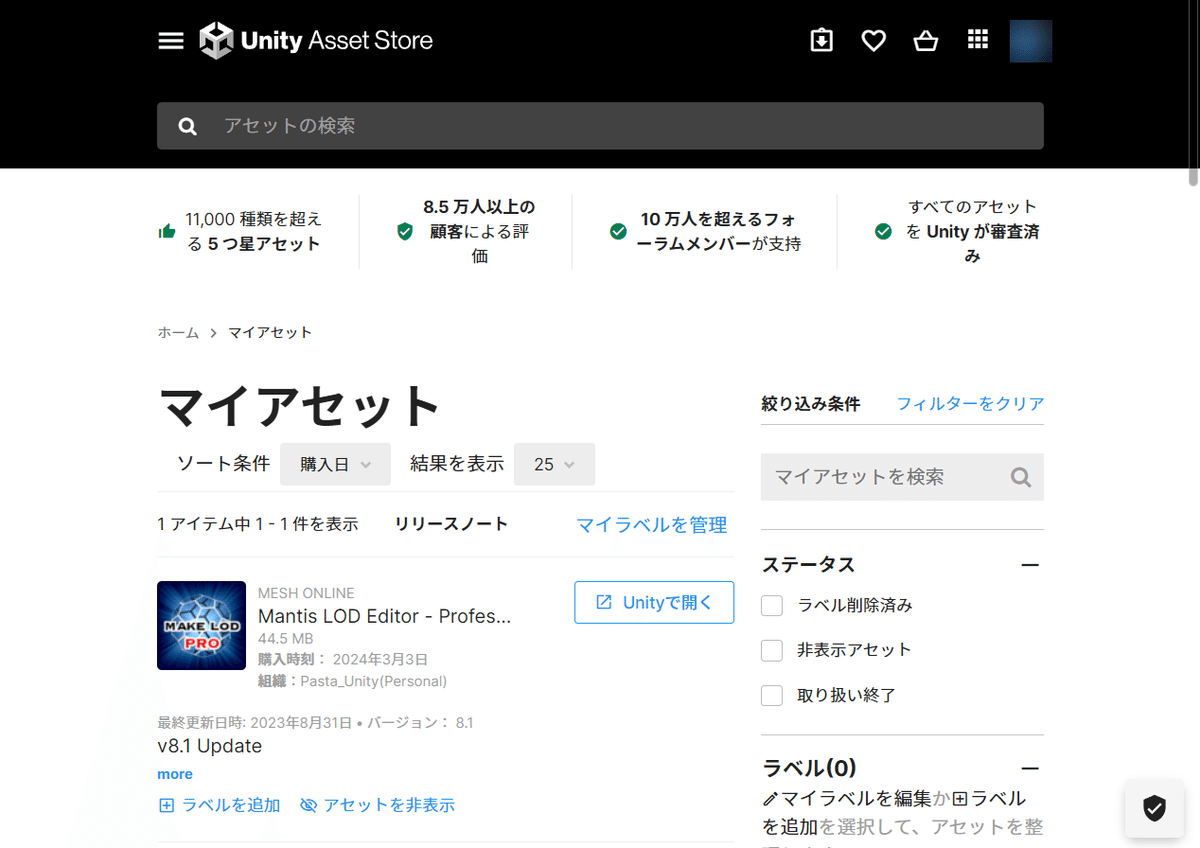Open your wishlist via the heart icon
This screenshot has height=848, width=1200.
pos(873,40)
